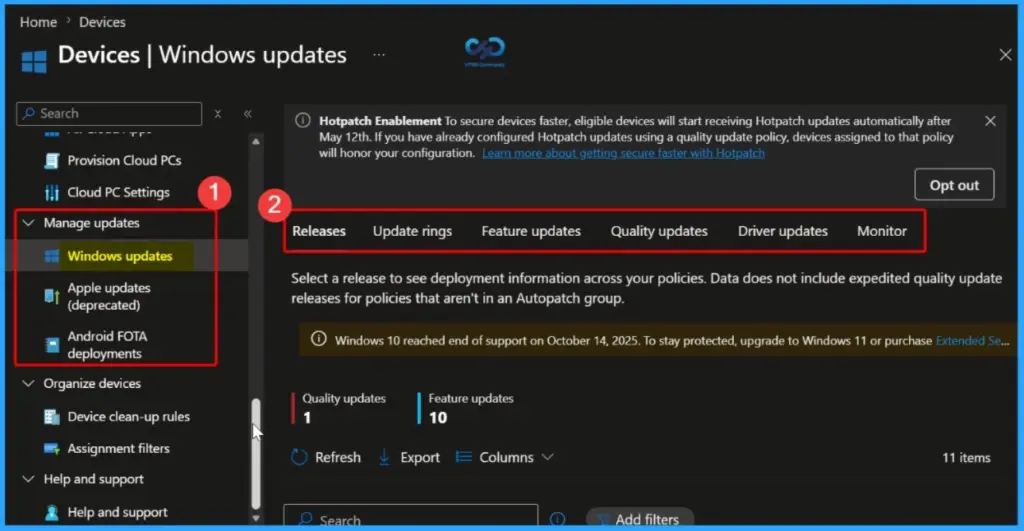
Task: Click the Opt out button
Action: click(x=954, y=185)
